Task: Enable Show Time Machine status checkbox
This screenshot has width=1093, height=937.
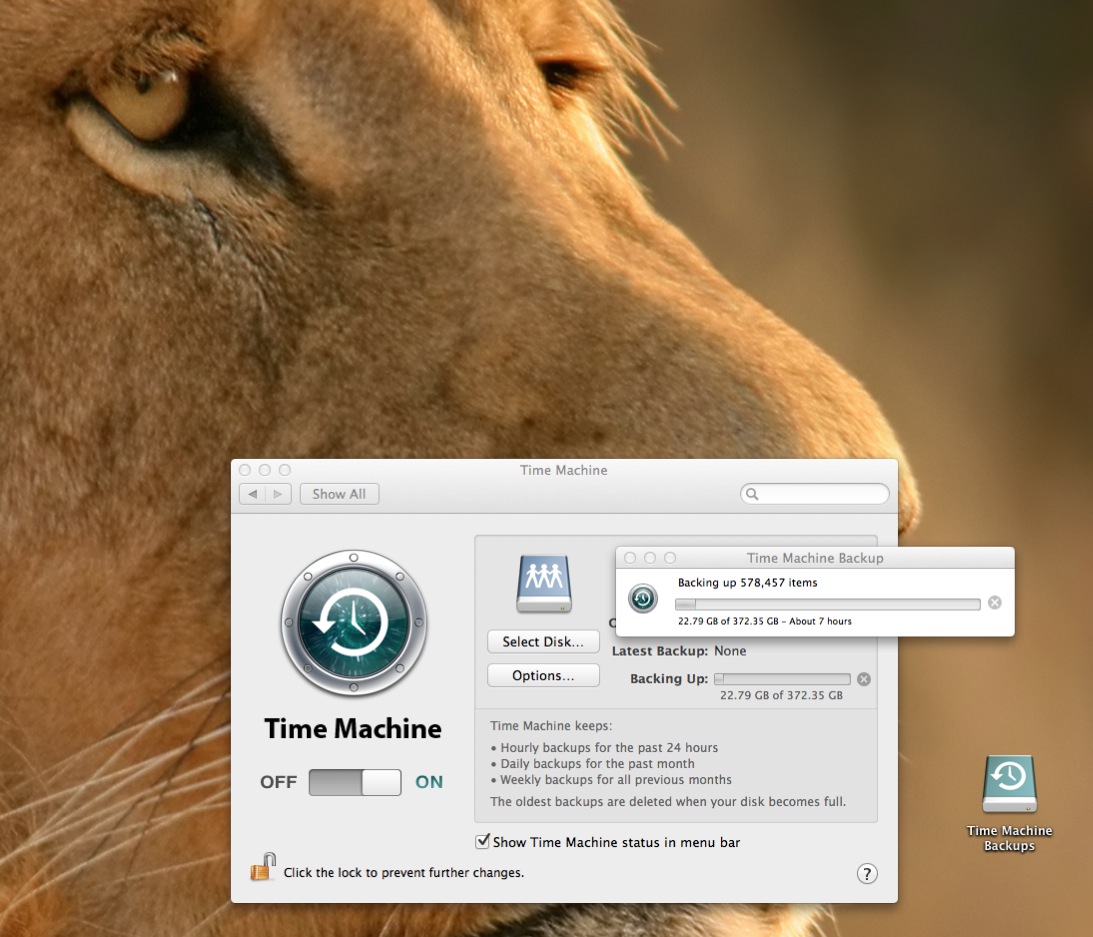Action: [483, 842]
